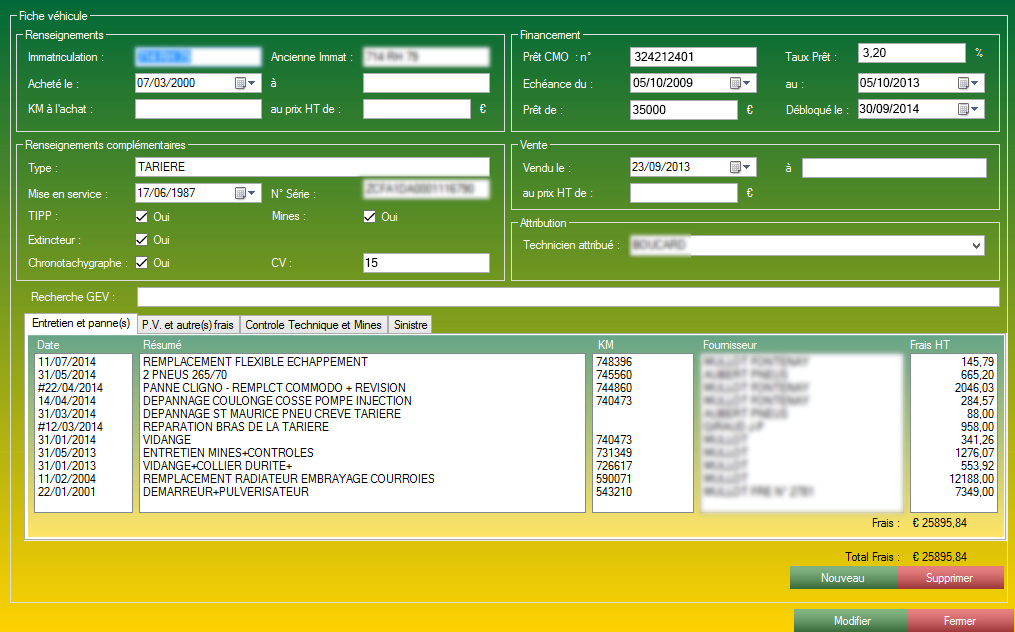Screen dimensions: 1015x632
Task: Open the Controle Technique et Mines tab
Action: click(313, 325)
